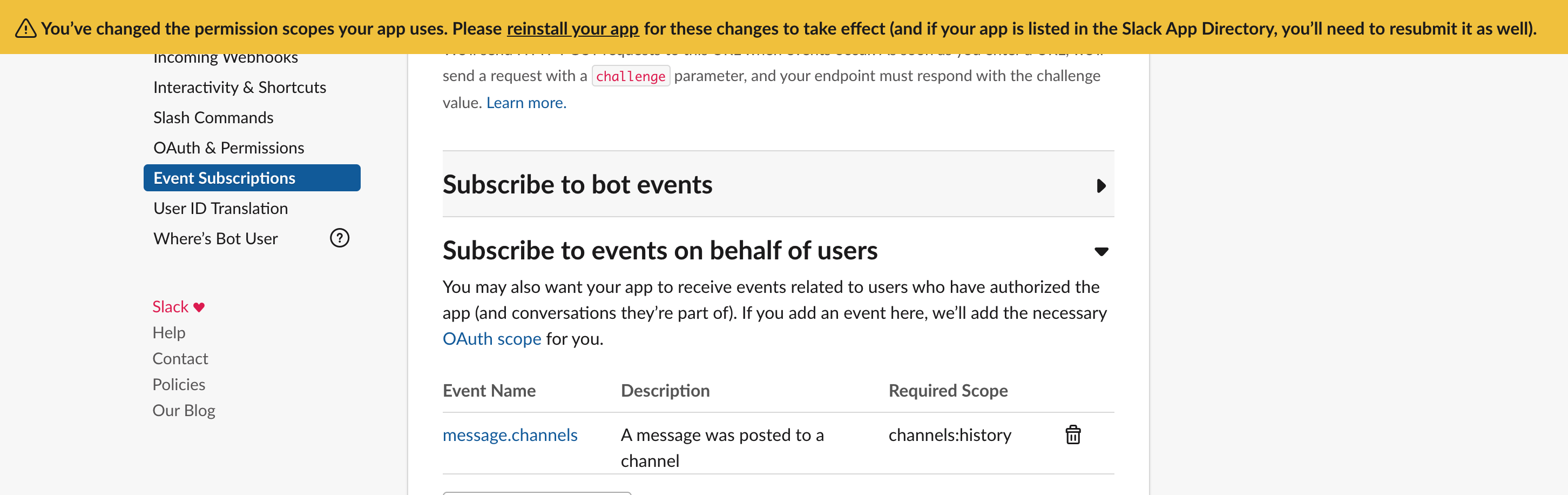Screen dimensions: 1568x495
Task: Open the Contact footer link
Action: pyautogui.click(x=180, y=359)
